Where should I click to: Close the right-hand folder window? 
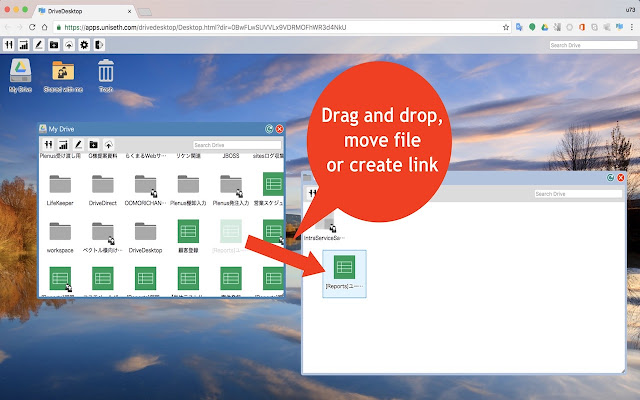coord(621,178)
